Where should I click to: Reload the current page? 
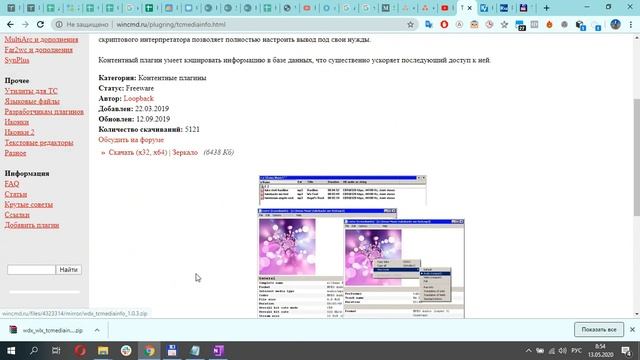tap(40, 24)
